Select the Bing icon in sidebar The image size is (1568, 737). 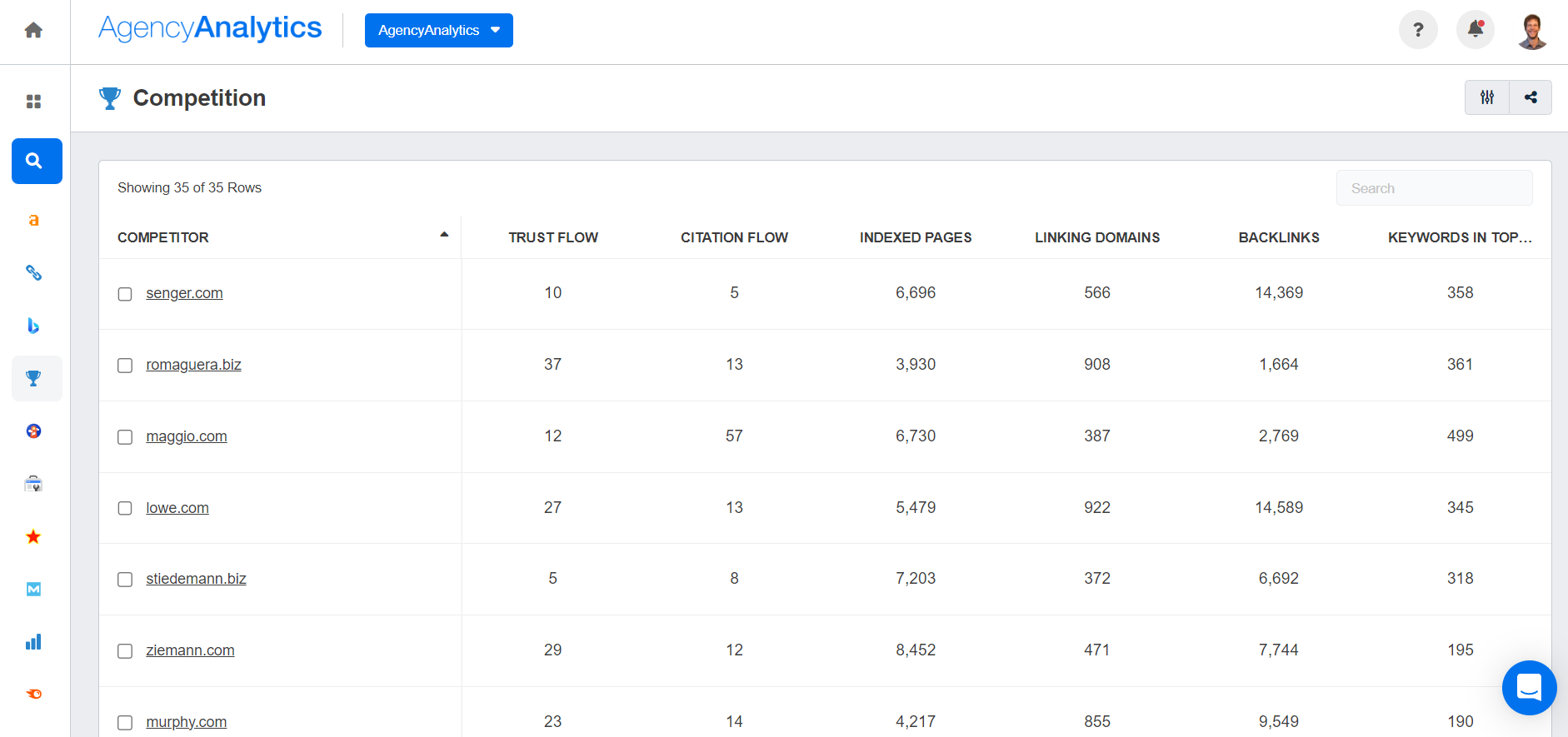pos(33,326)
